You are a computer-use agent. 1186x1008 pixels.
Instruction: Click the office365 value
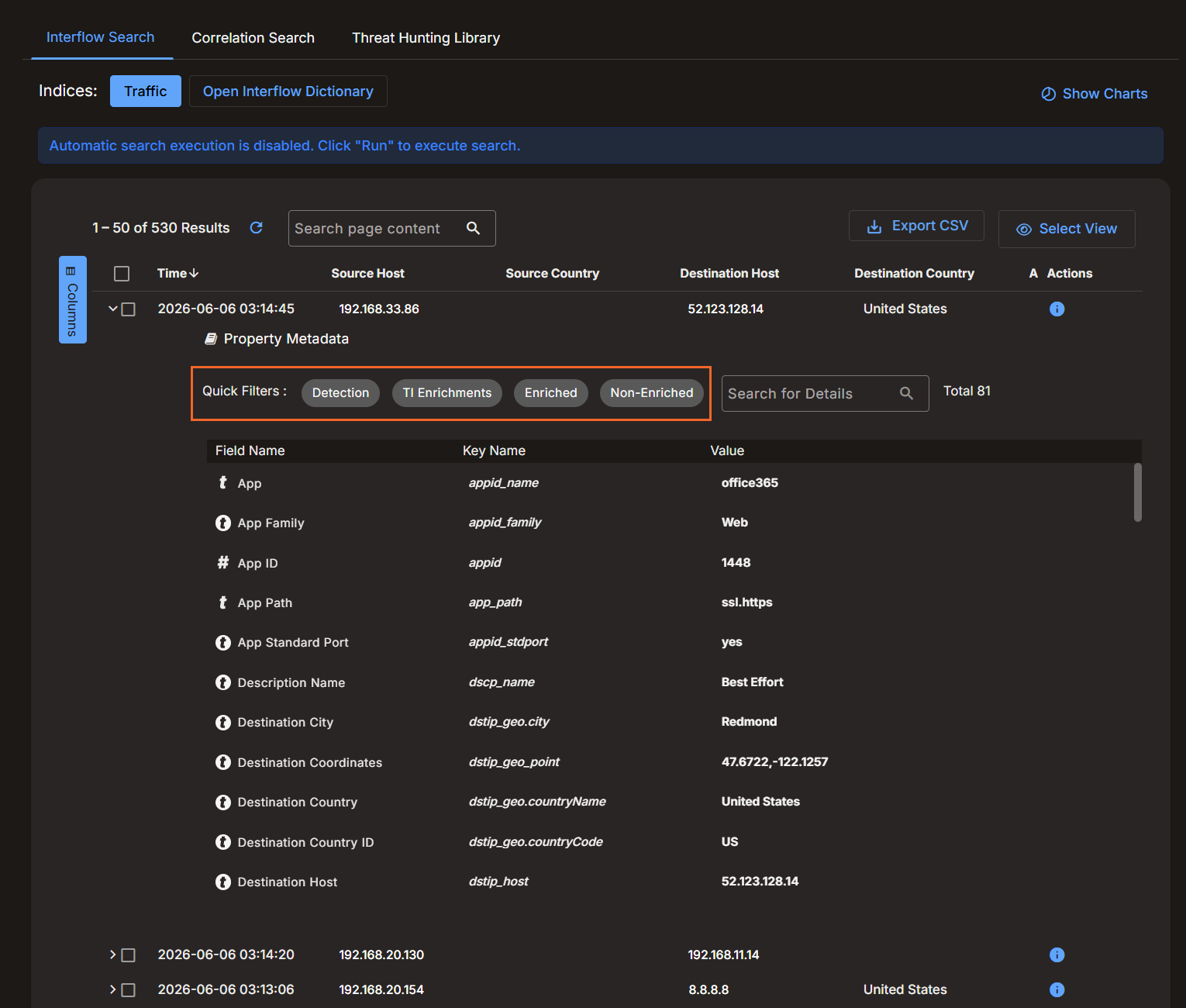(x=750, y=482)
